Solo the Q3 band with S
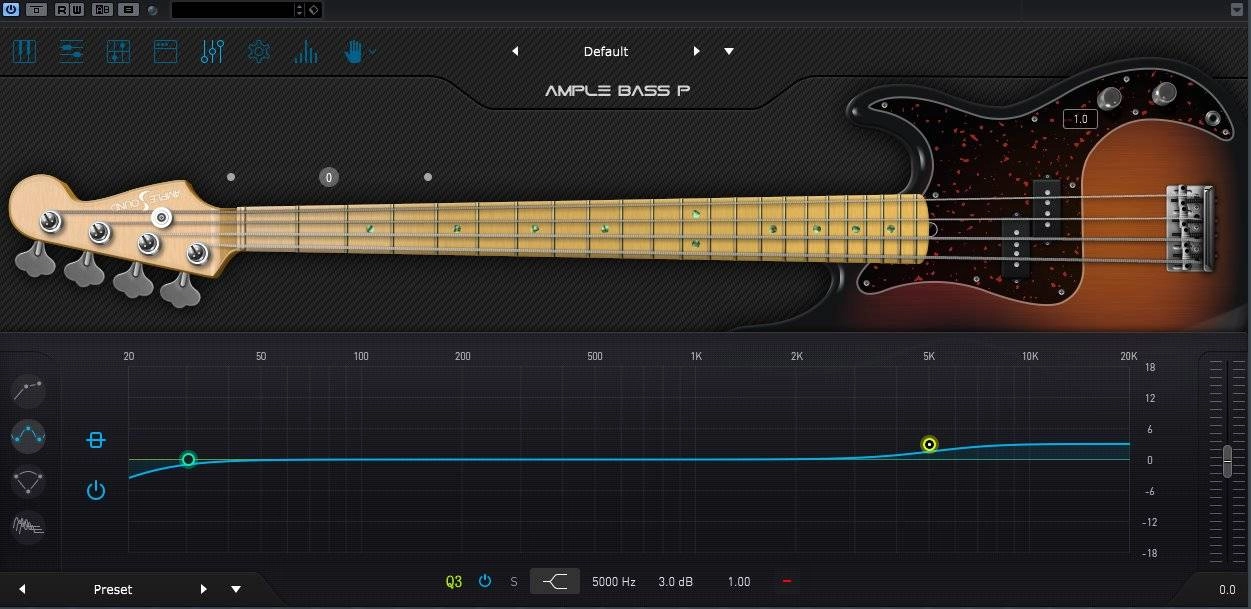The height and width of the screenshot is (609, 1251). pyautogui.click(x=514, y=581)
